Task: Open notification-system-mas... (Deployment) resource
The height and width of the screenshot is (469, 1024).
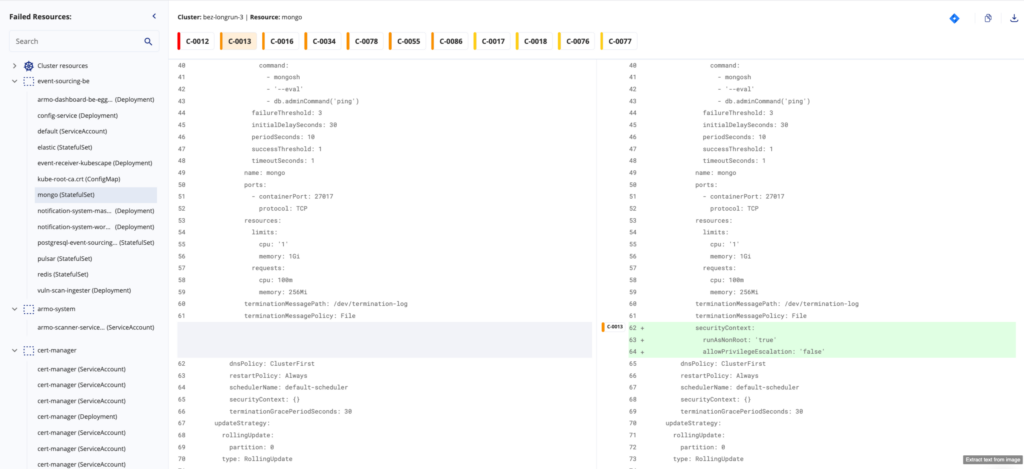Action: pyautogui.click(x=95, y=210)
